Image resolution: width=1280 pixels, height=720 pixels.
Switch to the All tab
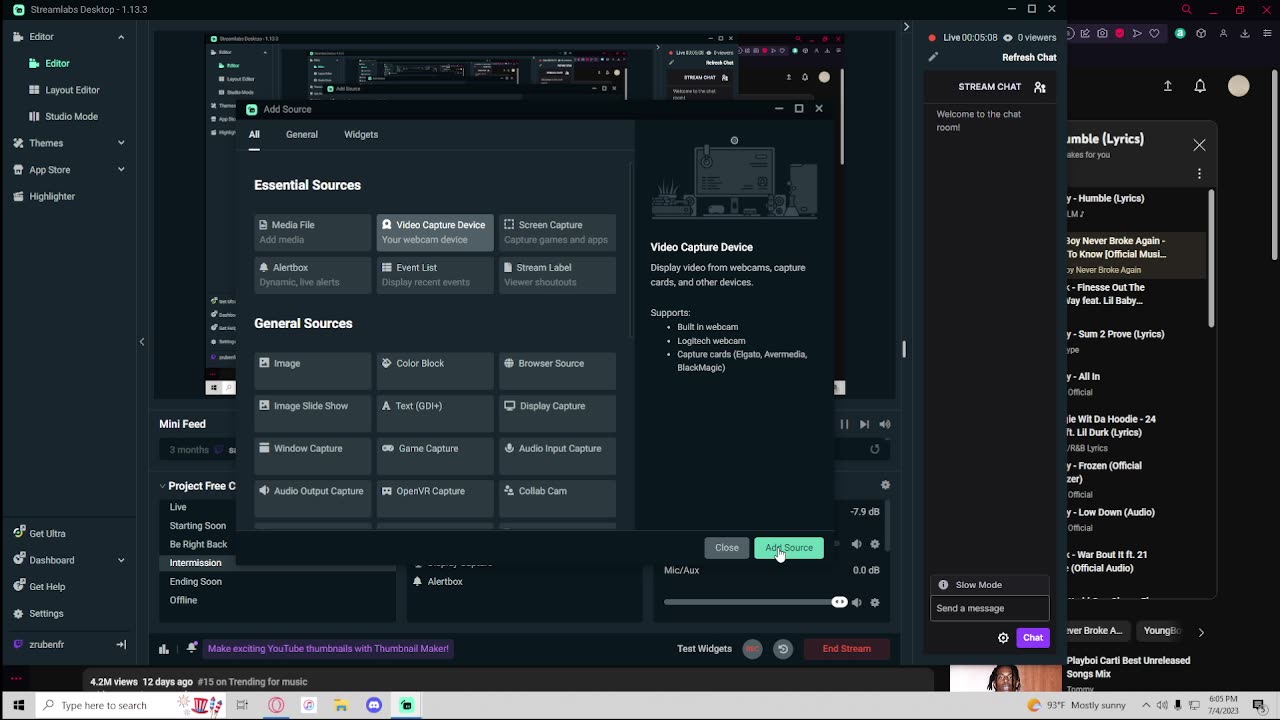[x=254, y=134]
